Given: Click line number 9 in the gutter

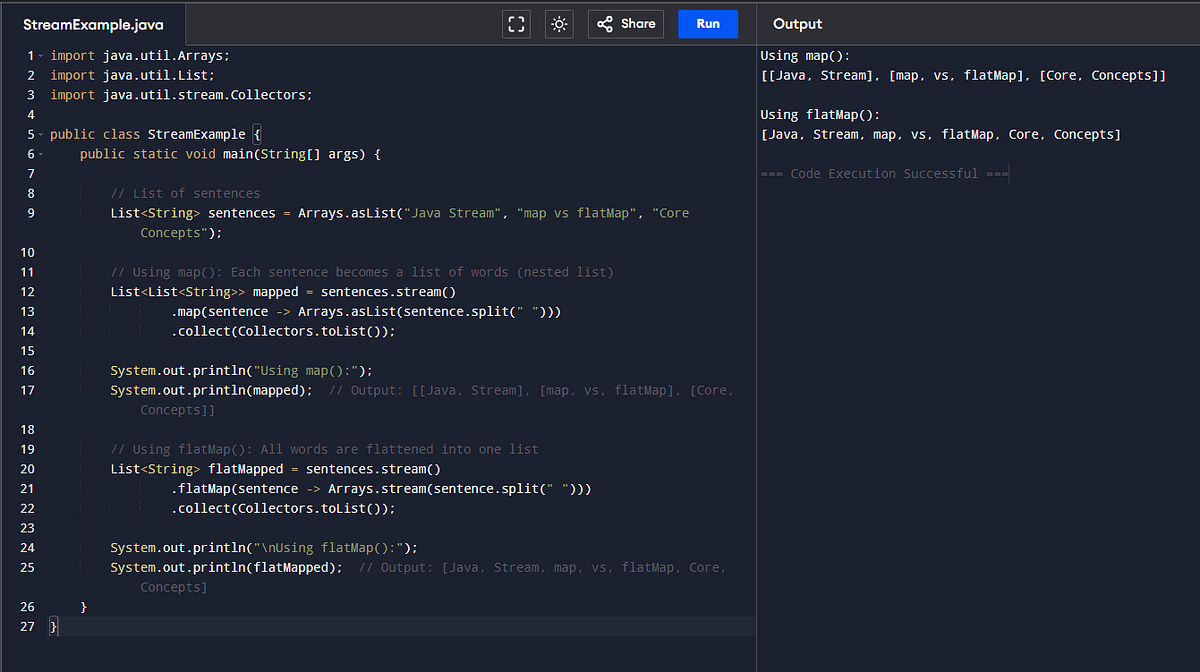Looking at the screenshot, I should point(31,213).
